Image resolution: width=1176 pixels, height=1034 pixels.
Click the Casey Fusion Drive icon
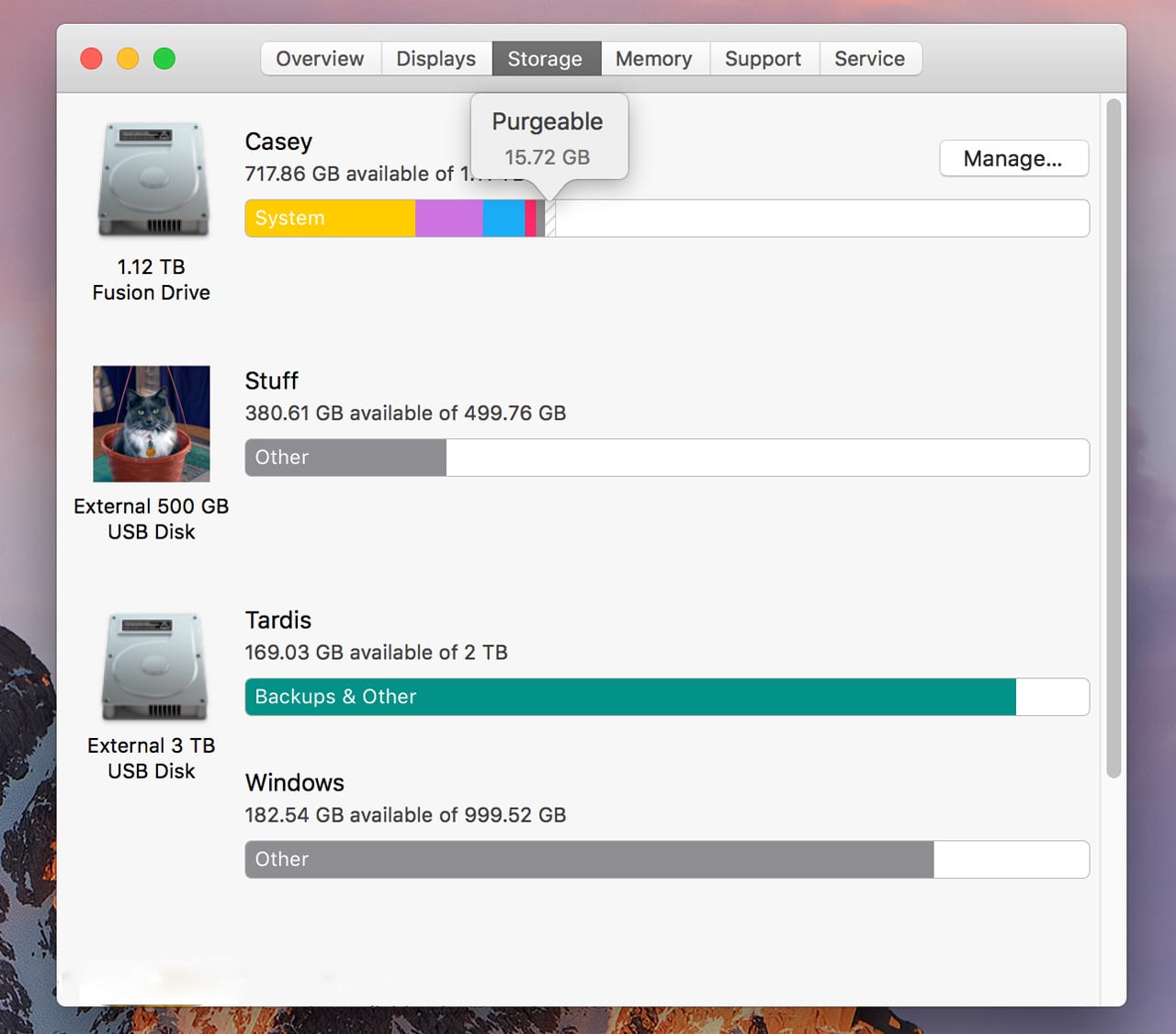153,180
